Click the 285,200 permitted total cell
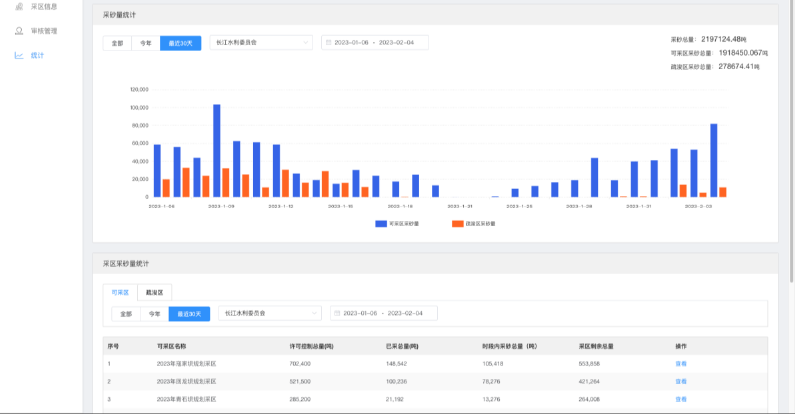The width and height of the screenshot is (795, 414). (300, 399)
